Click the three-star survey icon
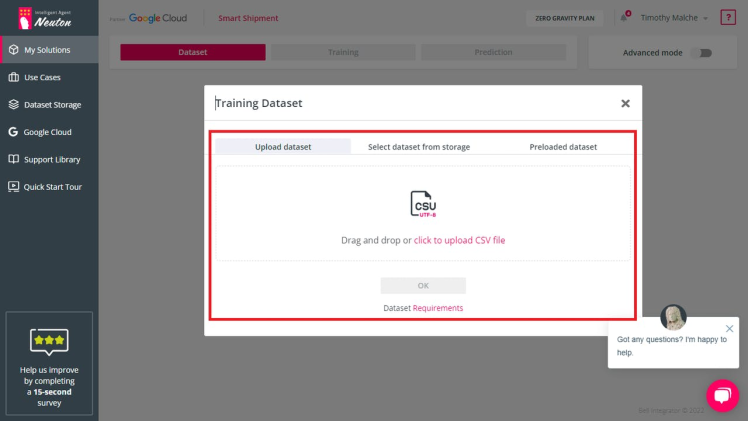This screenshot has height=421, width=748. (49, 341)
